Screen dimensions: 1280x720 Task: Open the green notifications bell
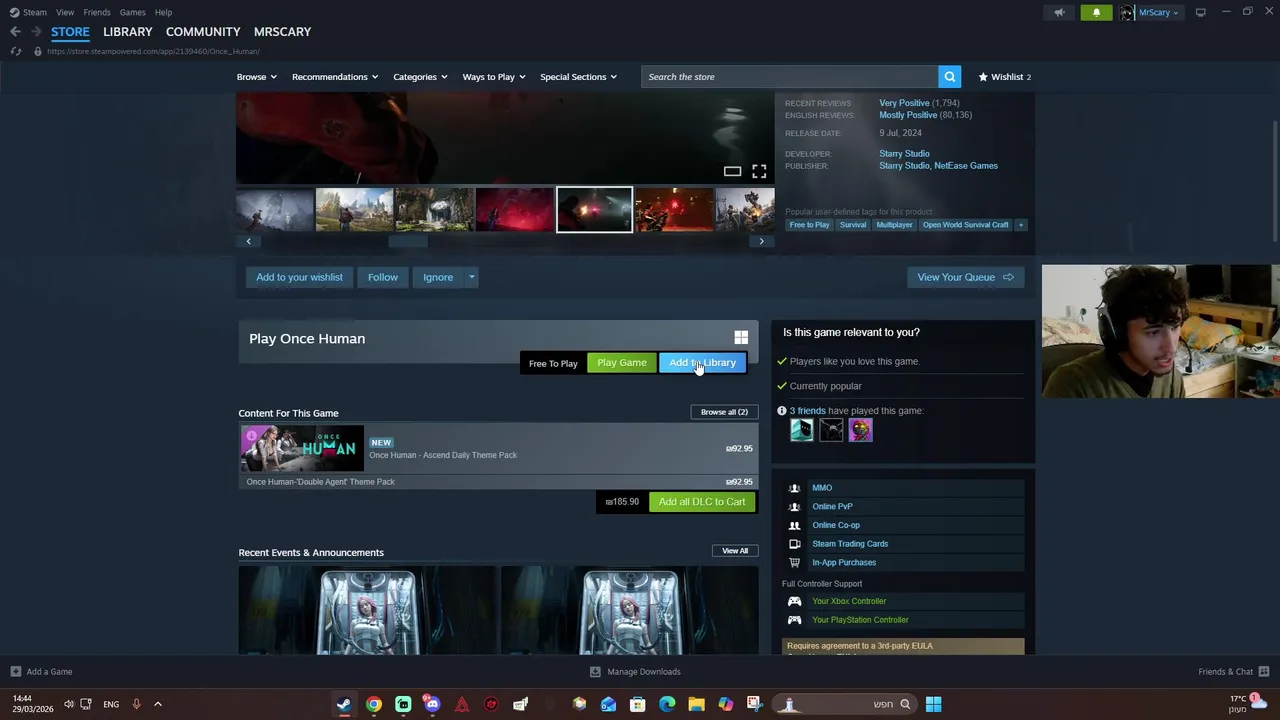pyautogui.click(x=1096, y=12)
